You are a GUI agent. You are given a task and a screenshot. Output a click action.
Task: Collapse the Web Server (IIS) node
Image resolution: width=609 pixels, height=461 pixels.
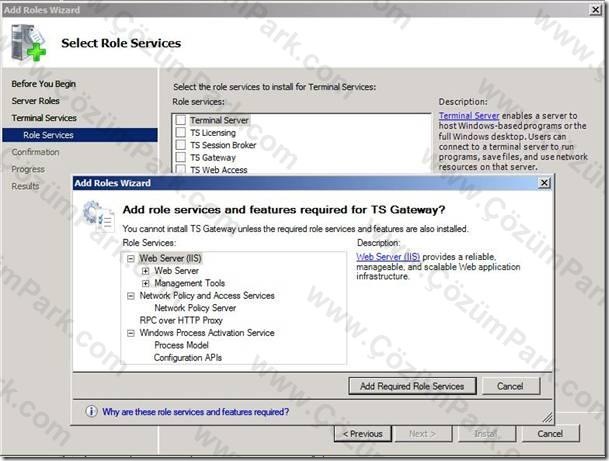pyautogui.click(x=131, y=258)
